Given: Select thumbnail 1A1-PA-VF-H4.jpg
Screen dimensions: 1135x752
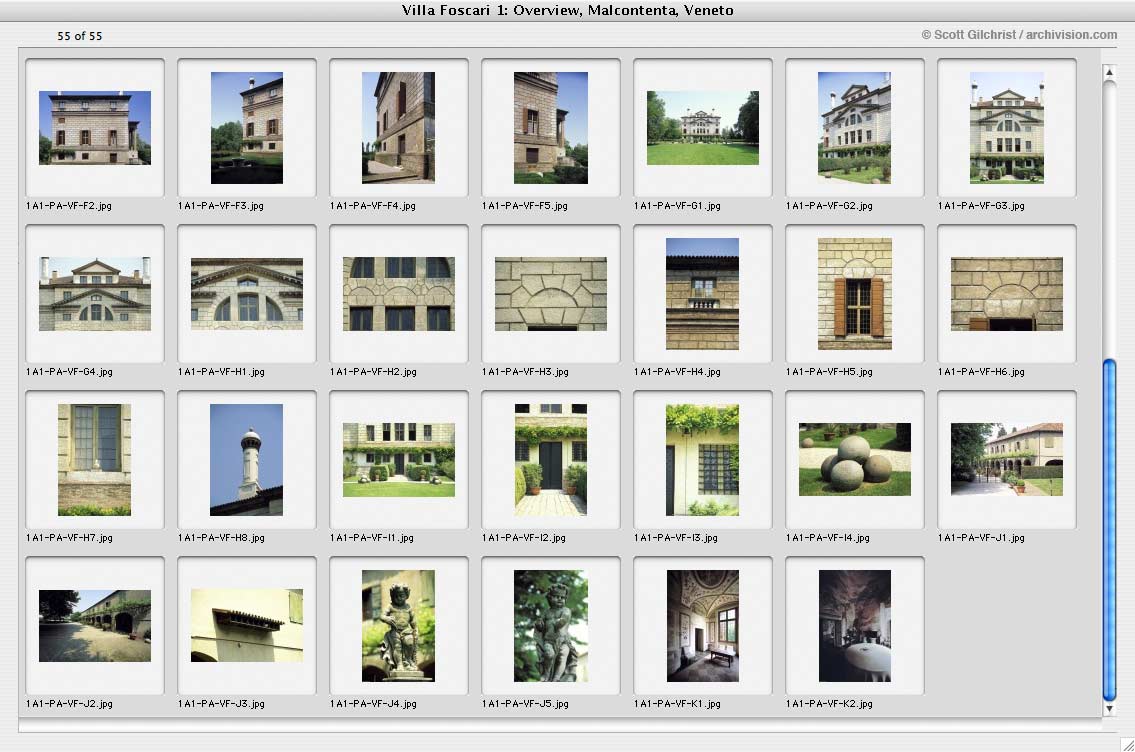Looking at the screenshot, I should click(703, 294).
